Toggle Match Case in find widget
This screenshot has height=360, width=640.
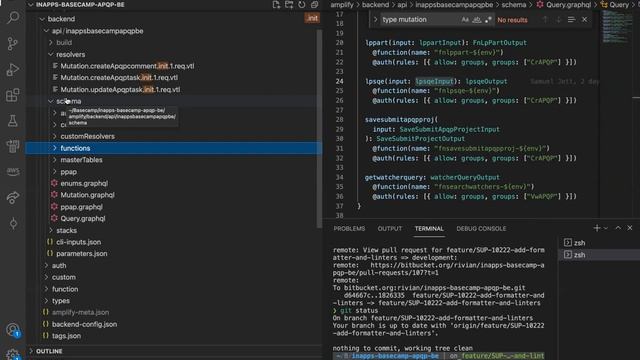point(465,20)
